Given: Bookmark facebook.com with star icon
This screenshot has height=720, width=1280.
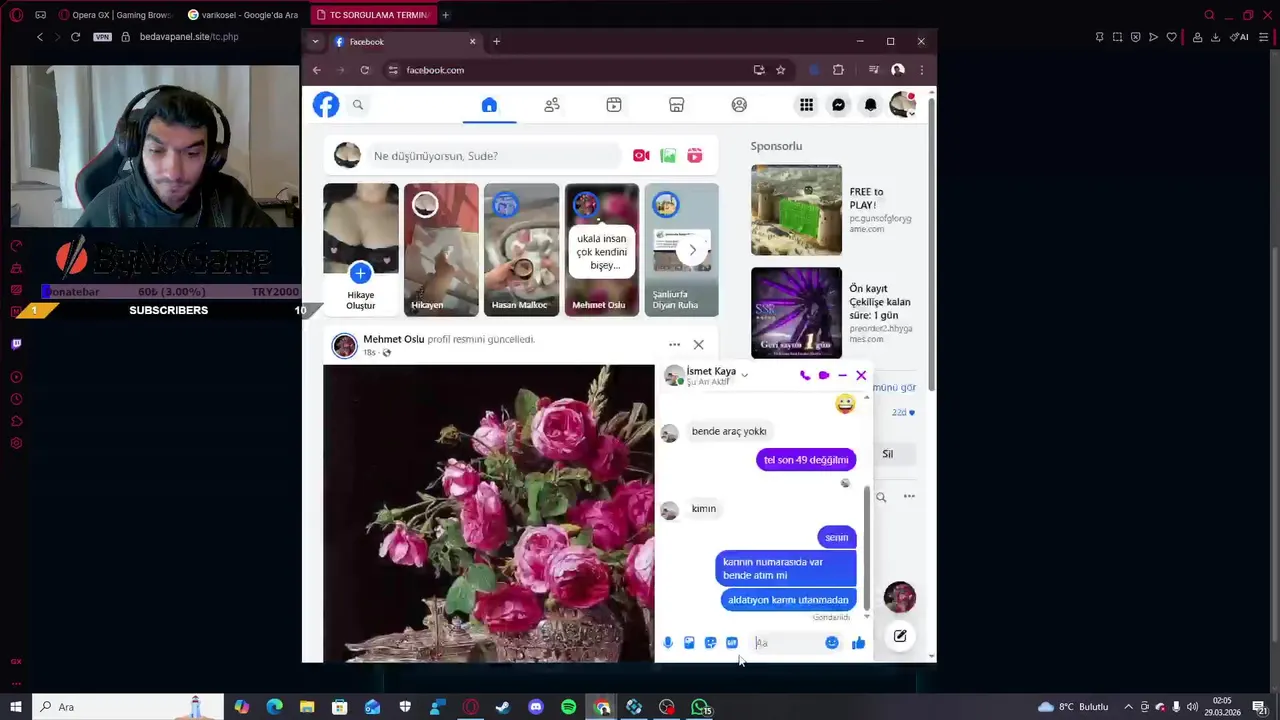Looking at the screenshot, I should (x=781, y=70).
